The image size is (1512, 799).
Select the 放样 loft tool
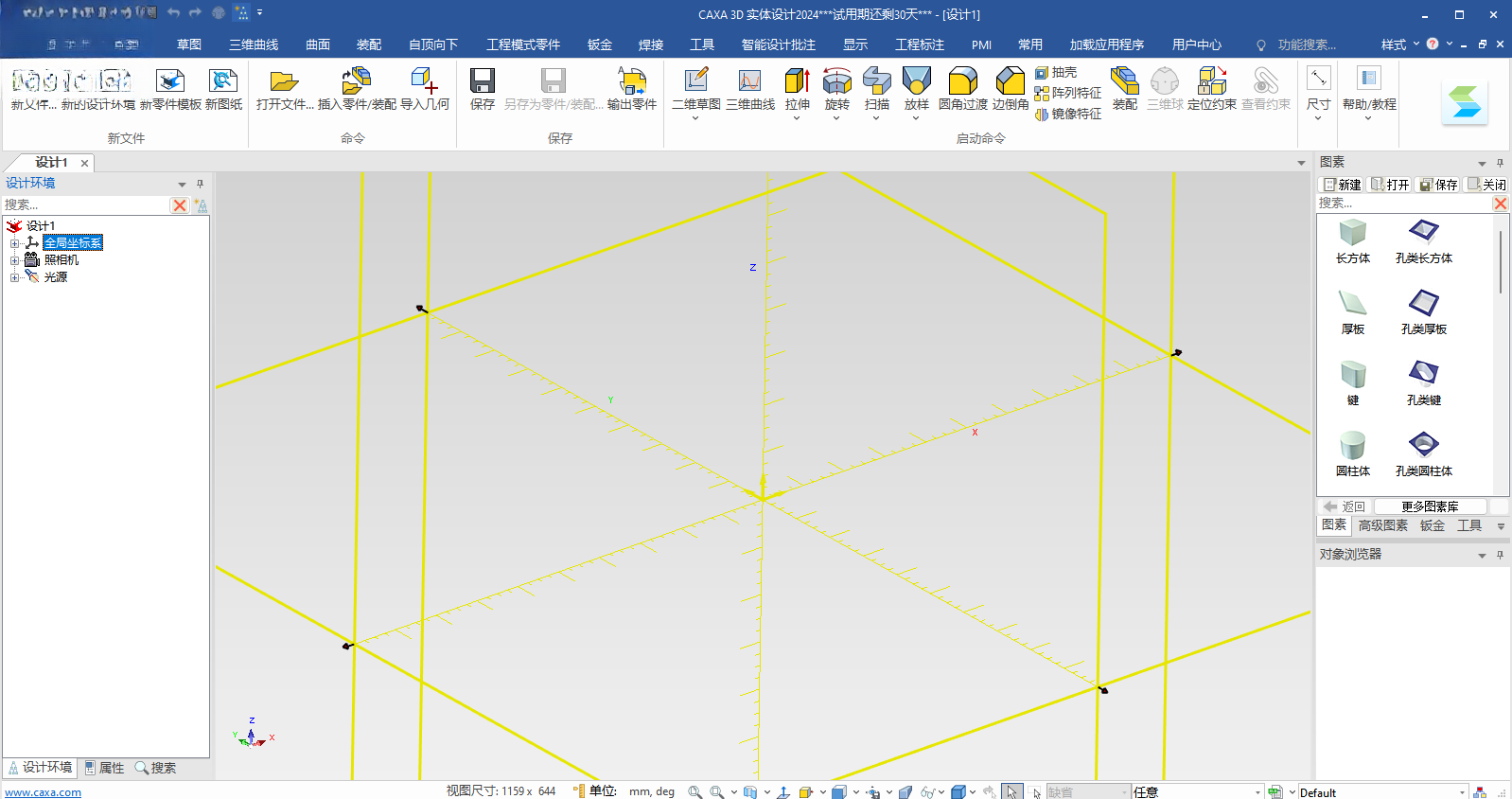(916, 90)
